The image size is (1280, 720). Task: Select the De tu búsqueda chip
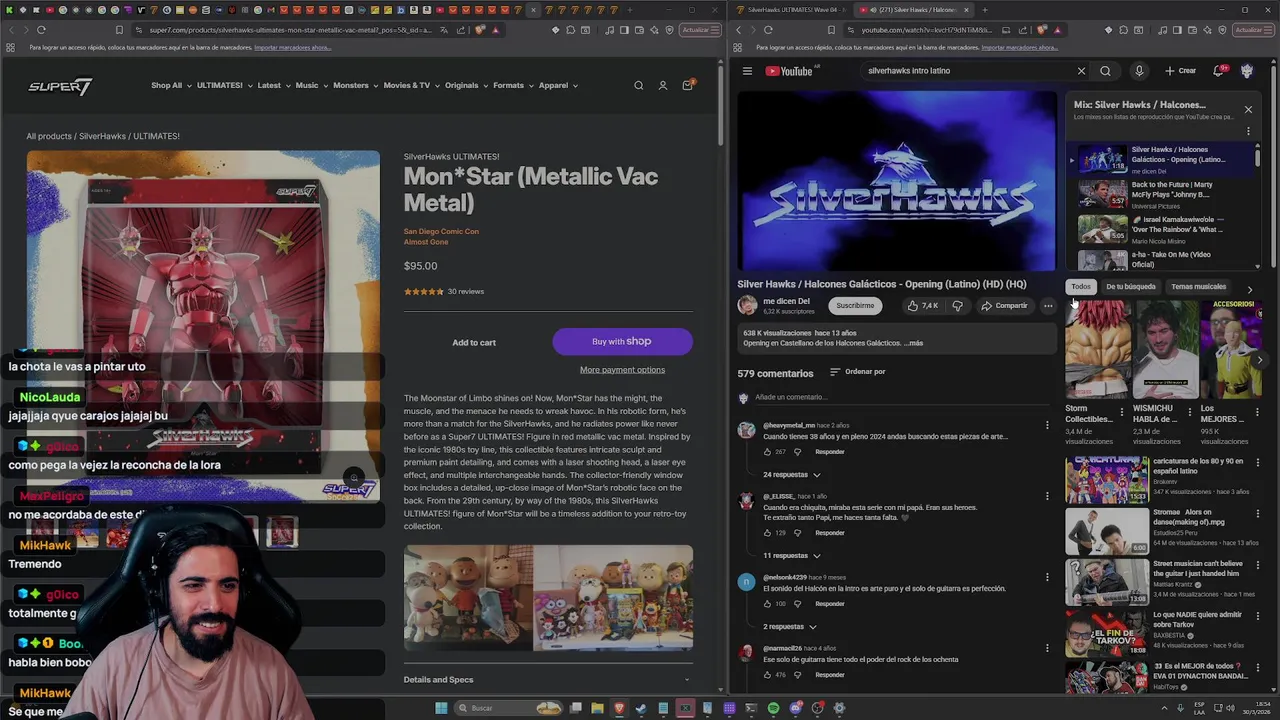(x=1131, y=287)
